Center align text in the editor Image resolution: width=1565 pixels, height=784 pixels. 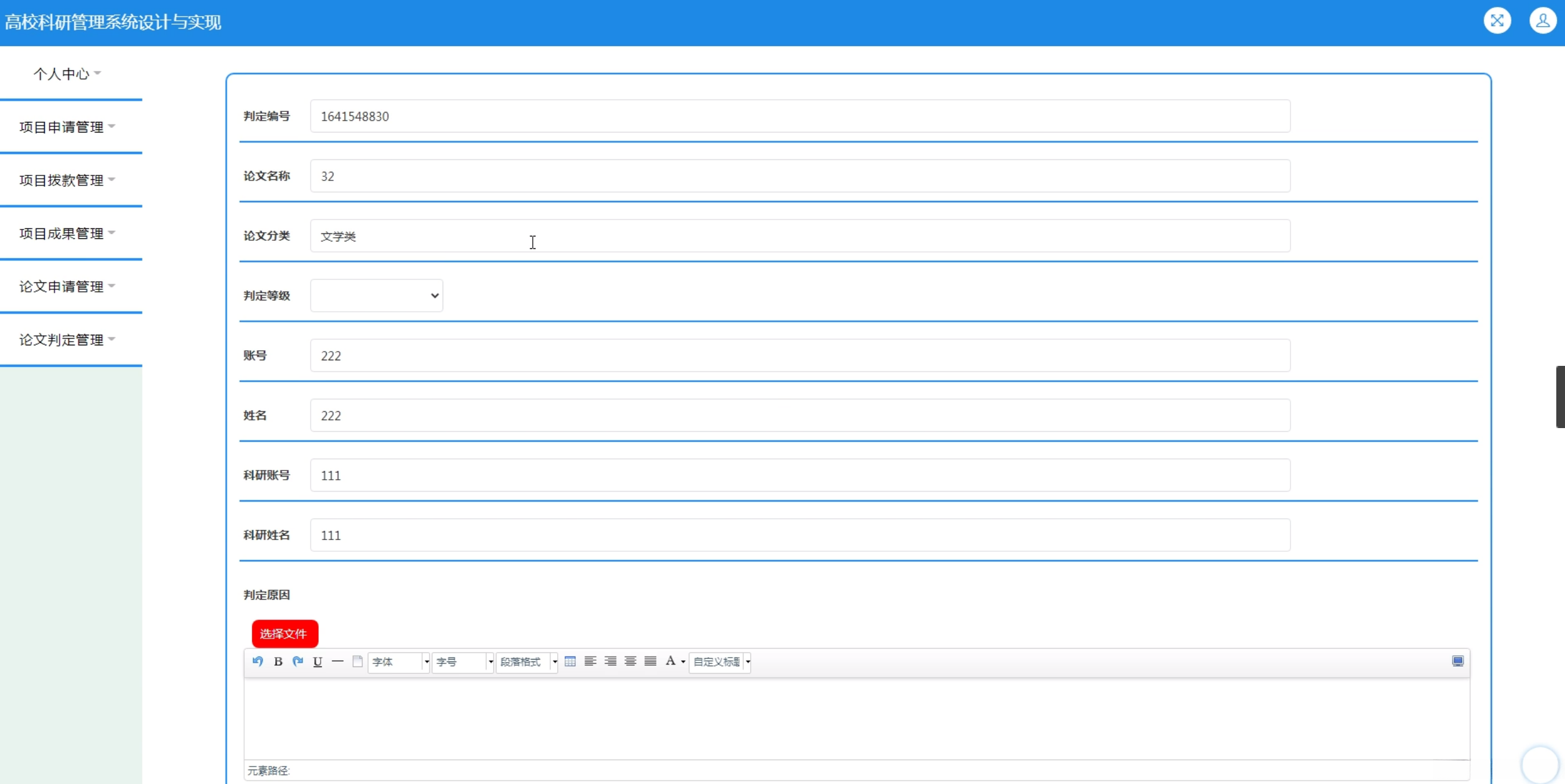[x=630, y=661]
